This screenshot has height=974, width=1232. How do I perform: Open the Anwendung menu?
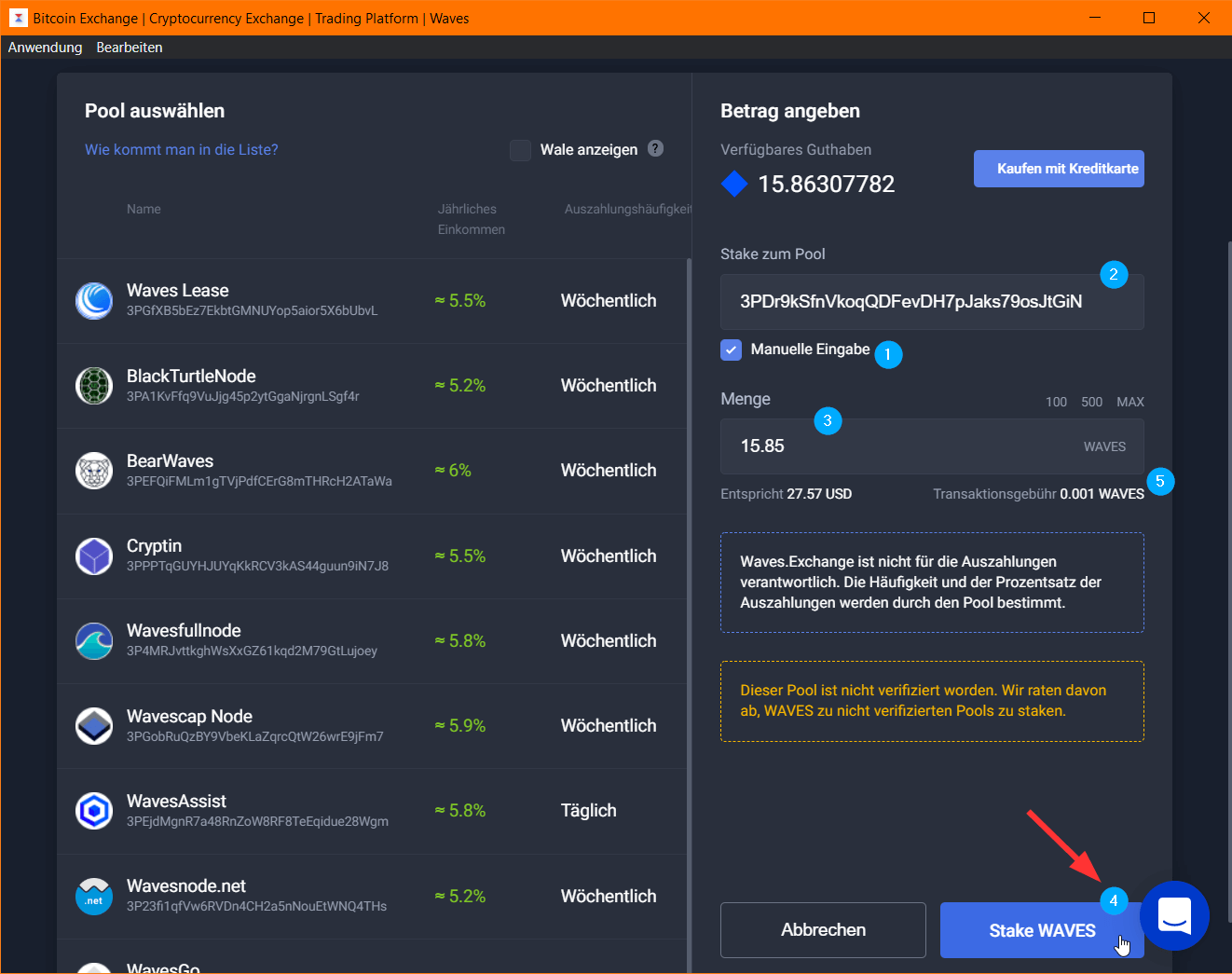[x=45, y=48]
